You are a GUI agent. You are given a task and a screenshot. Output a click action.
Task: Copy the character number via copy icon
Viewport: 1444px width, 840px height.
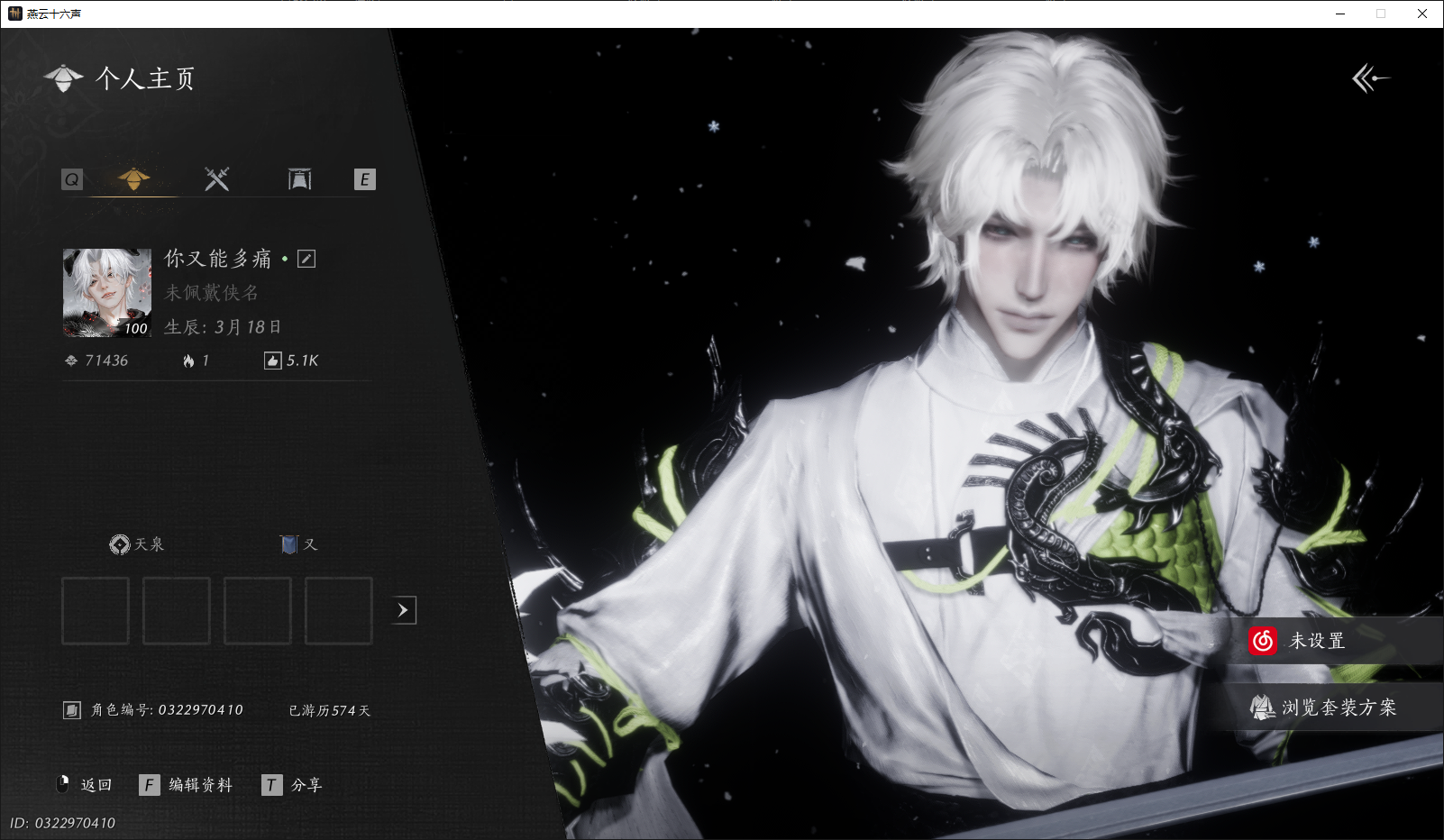[x=72, y=710]
